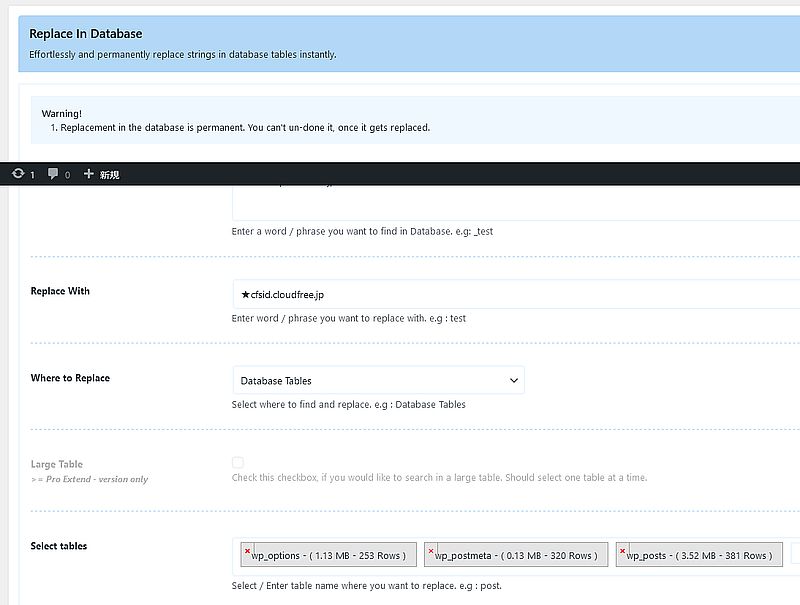Click the Pro Extend version only note

89,479
